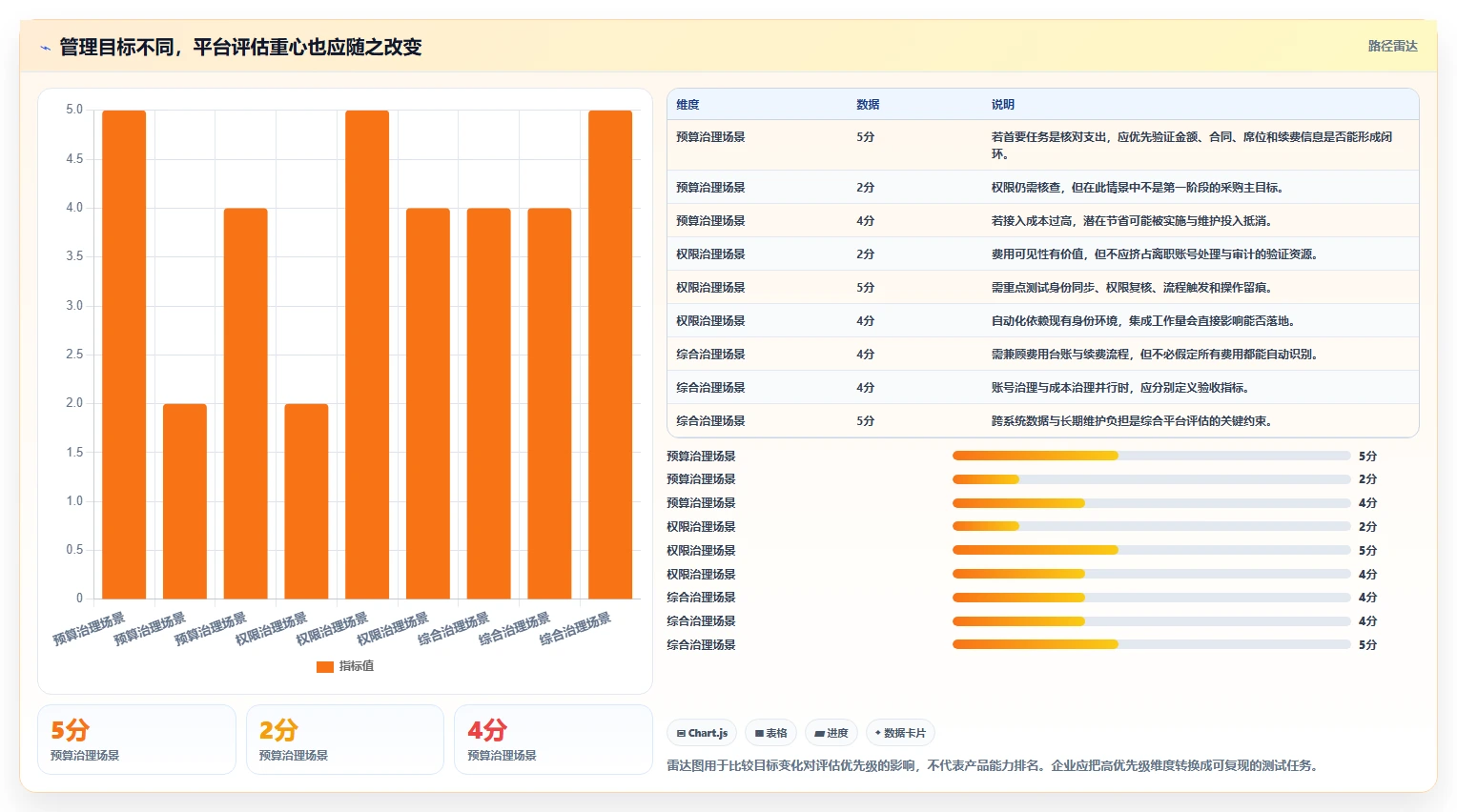Screen dimensions: 1457x812
Task: Select the row explaining 需兼顾费用台账与续费流程
Action: click(1043, 355)
